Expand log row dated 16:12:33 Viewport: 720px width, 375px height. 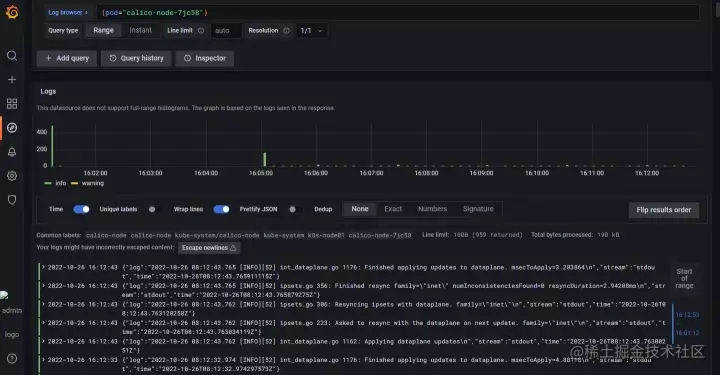click(44, 360)
